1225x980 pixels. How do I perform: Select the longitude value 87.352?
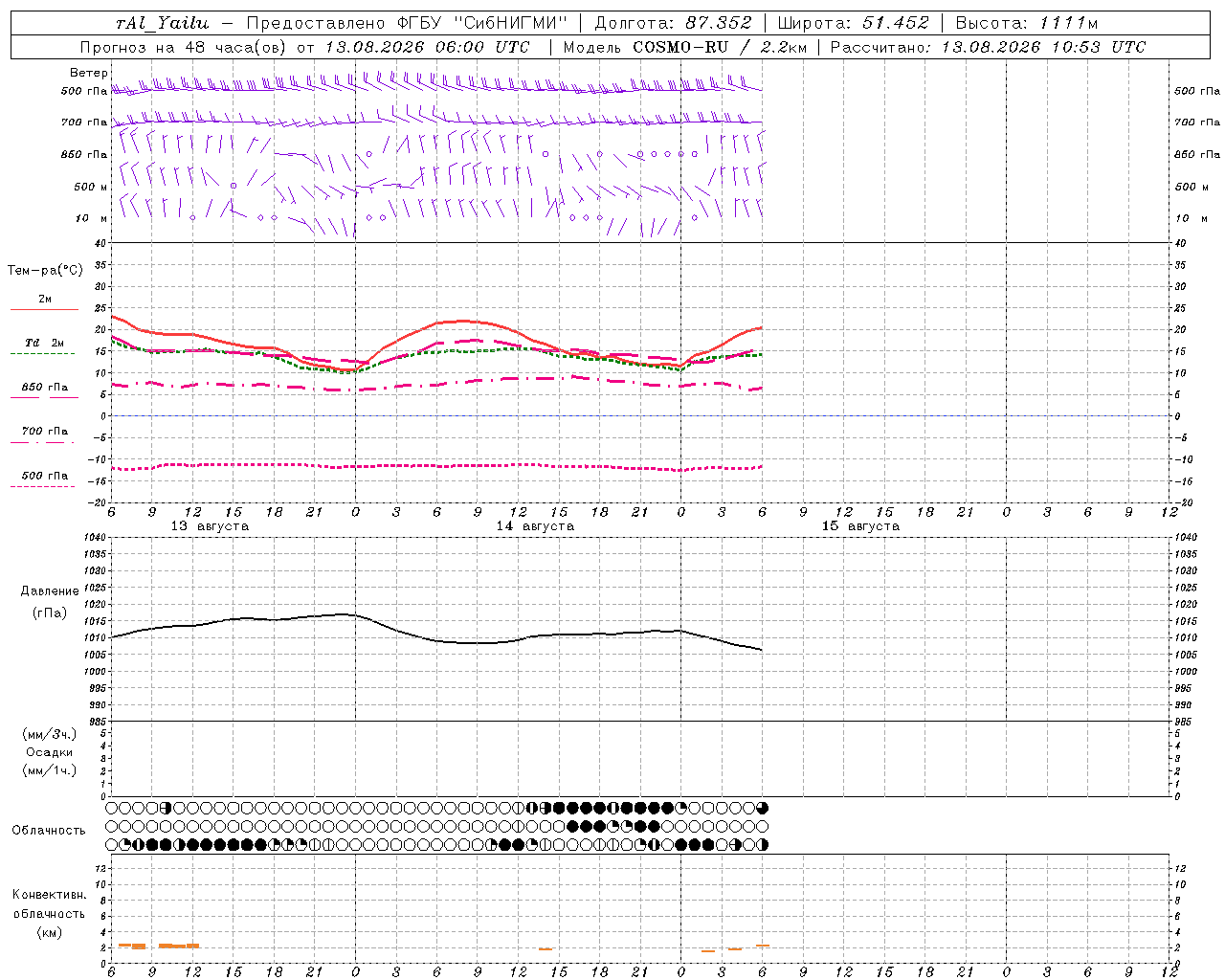pyautogui.click(x=719, y=23)
